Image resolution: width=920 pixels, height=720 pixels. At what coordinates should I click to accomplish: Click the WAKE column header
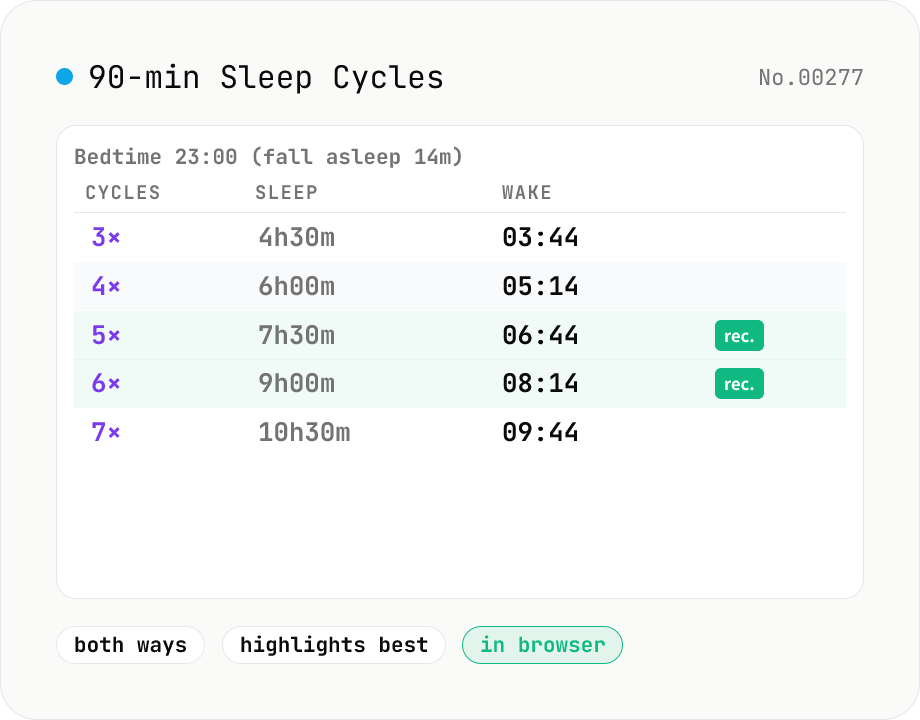pos(526,192)
